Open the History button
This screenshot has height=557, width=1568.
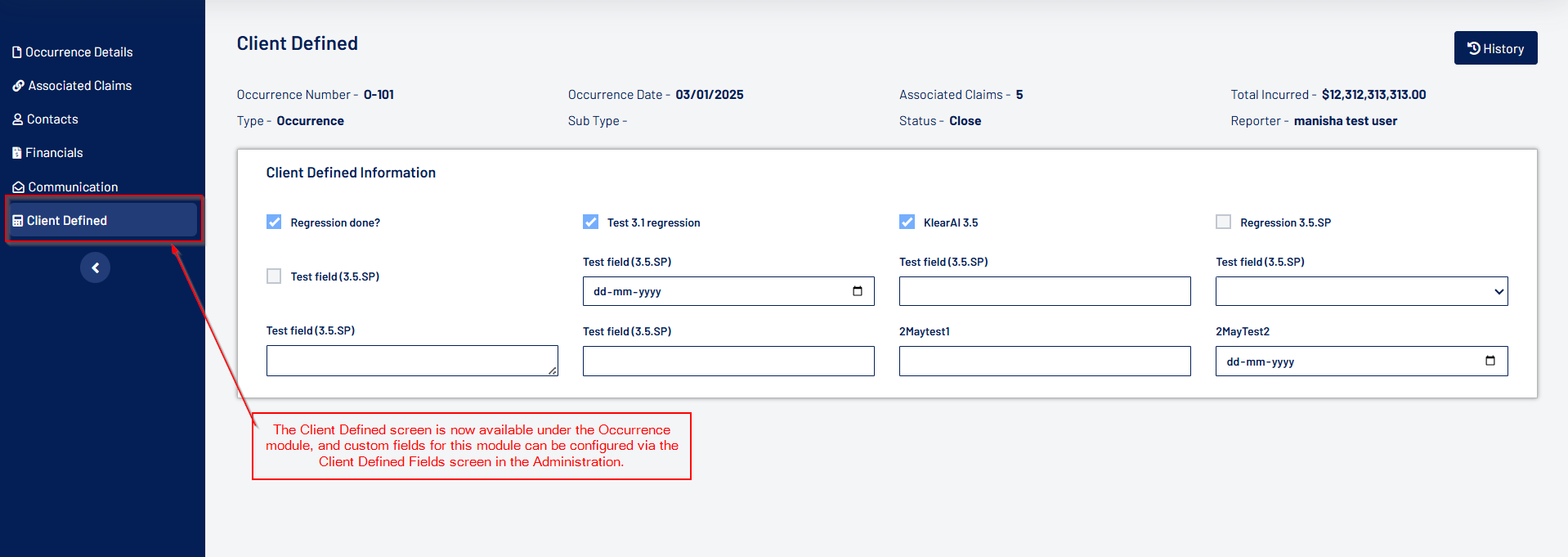1495,48
